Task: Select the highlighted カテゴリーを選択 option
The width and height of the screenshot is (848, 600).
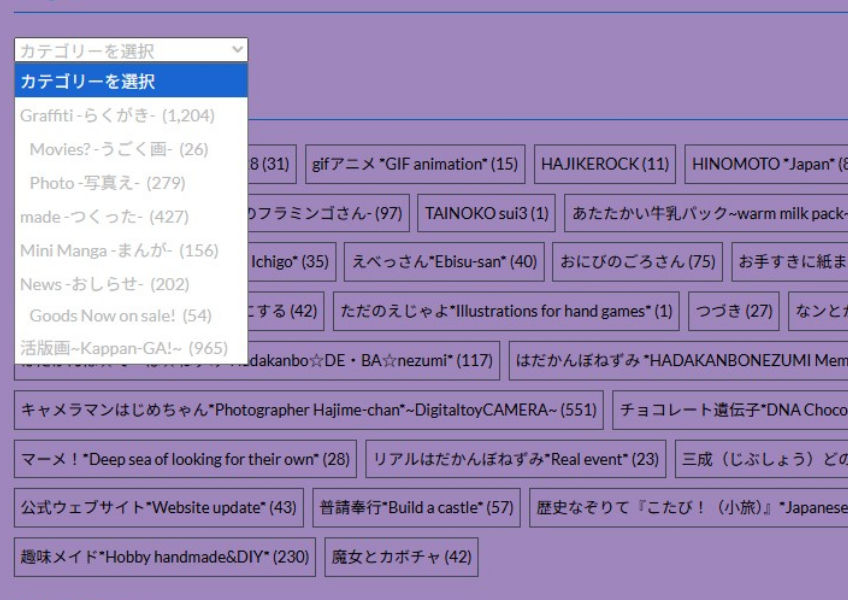Action: click(x=131, y=81)
